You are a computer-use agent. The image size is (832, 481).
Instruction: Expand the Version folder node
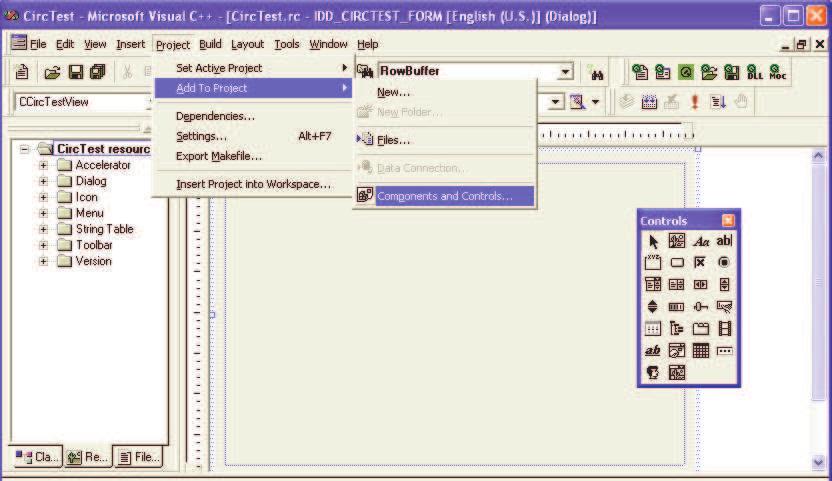click(44, 261)
